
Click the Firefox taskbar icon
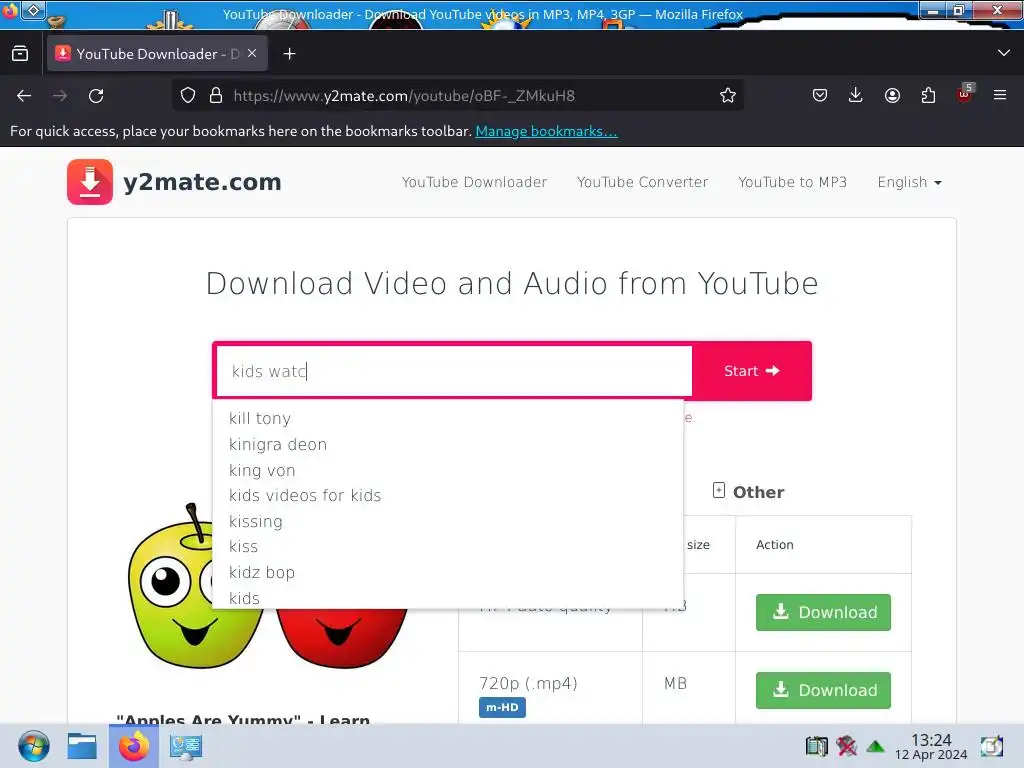[x=134, y=746]
